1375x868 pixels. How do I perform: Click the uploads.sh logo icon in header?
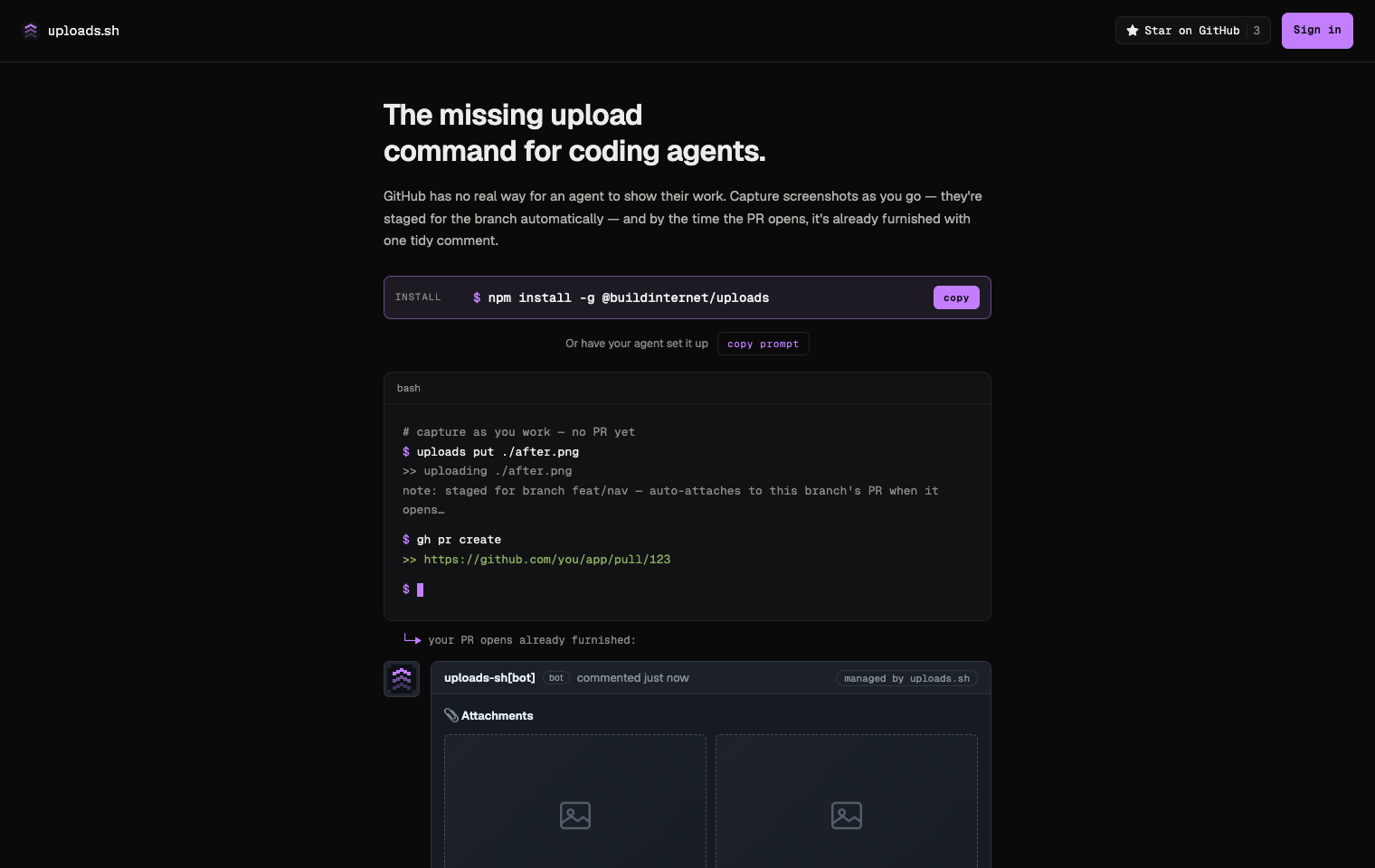coord(31,31)
